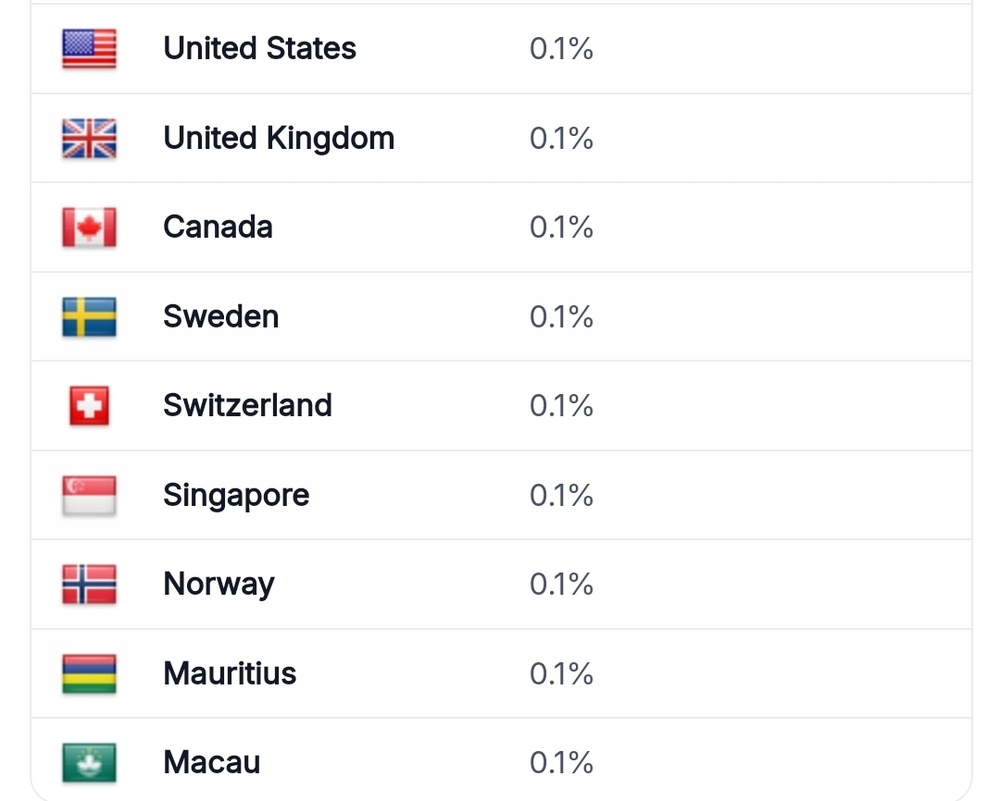
Task: Select the Mauritius country name
Action: [x=230, y=673]
